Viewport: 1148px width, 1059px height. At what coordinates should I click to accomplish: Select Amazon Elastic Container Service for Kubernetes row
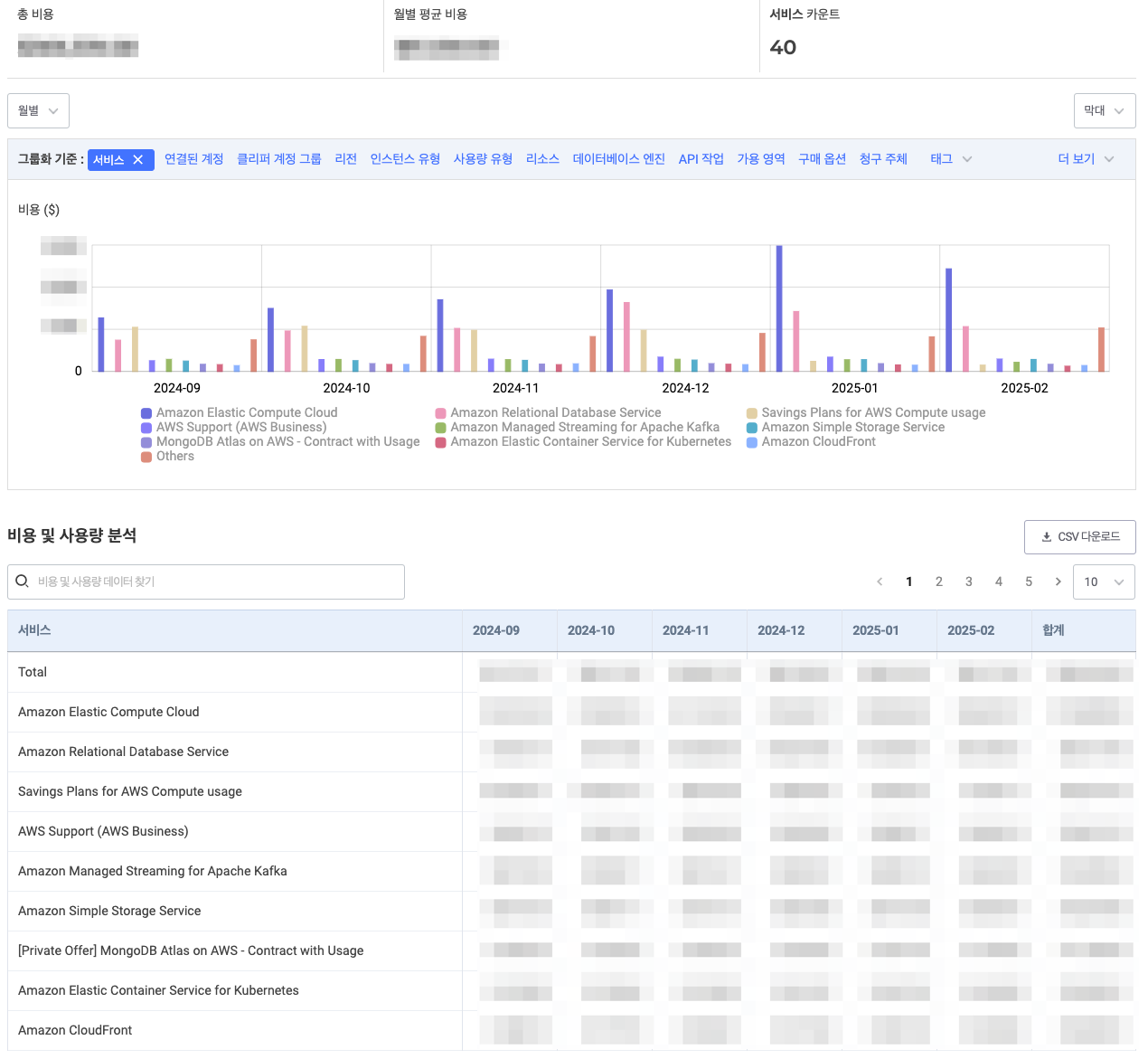(x=571, y=990)
